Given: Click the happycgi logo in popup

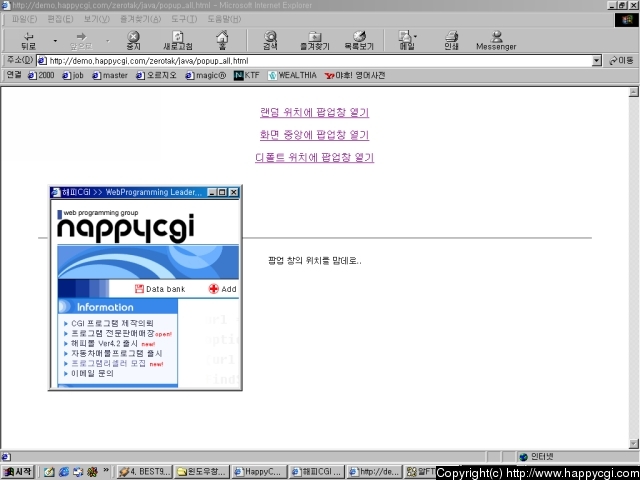Looking at the screenshot, I should pyautogui.click(x=126, y=227).
